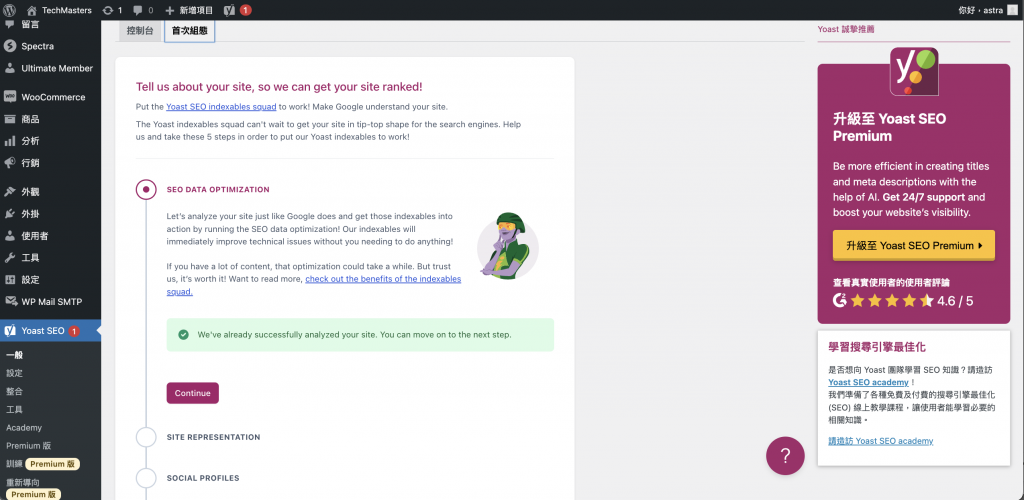
Task: Click the 行銷 megaphone icon
Action: point(10,163)
